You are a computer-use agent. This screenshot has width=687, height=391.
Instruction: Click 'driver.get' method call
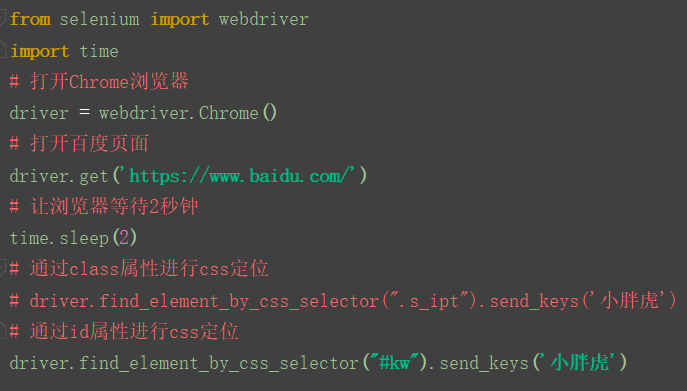(59, 176)
